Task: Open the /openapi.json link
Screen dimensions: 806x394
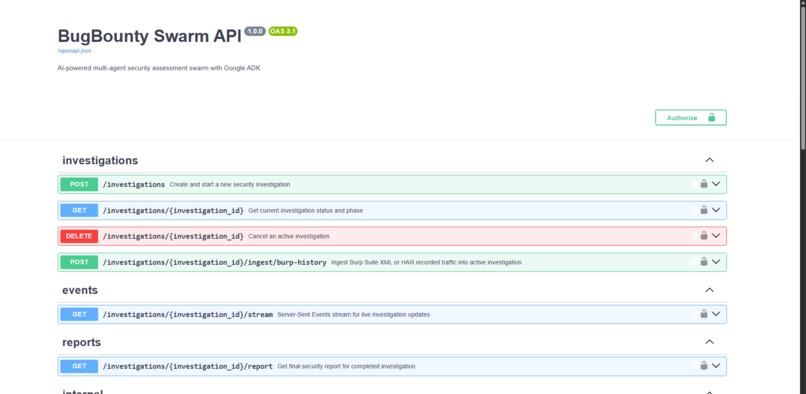Action: tap(75, 51)
